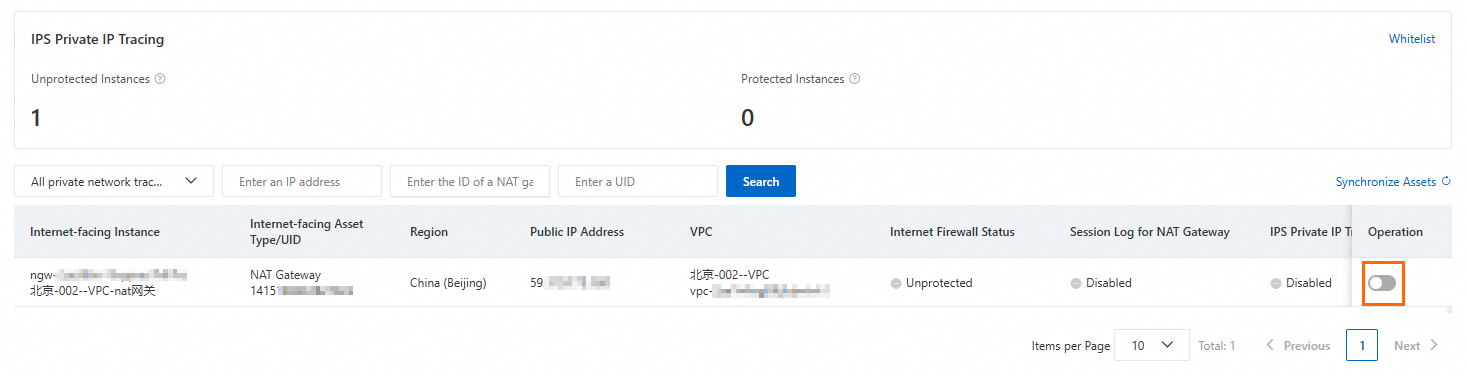Open the Whitelist link
Image resolution: width=1467 pixels, height=376 pixels.
pos(1412,39)
